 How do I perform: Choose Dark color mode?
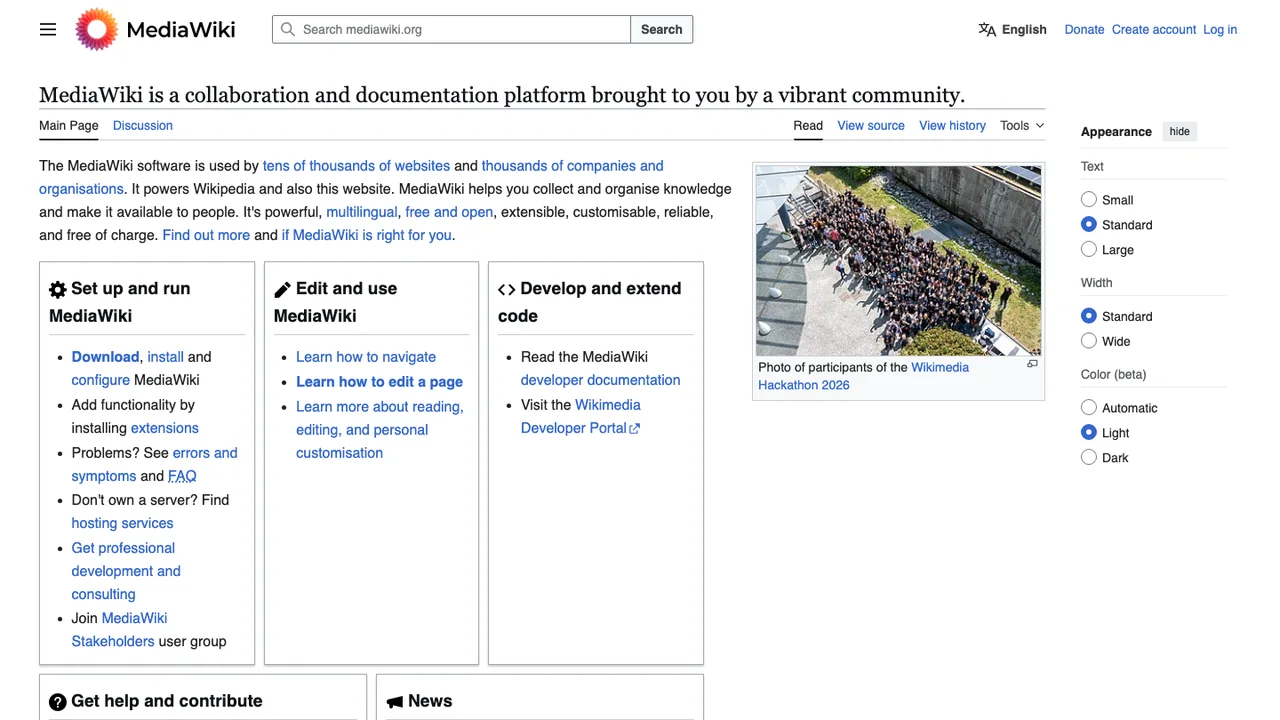tap(1089, 457)
